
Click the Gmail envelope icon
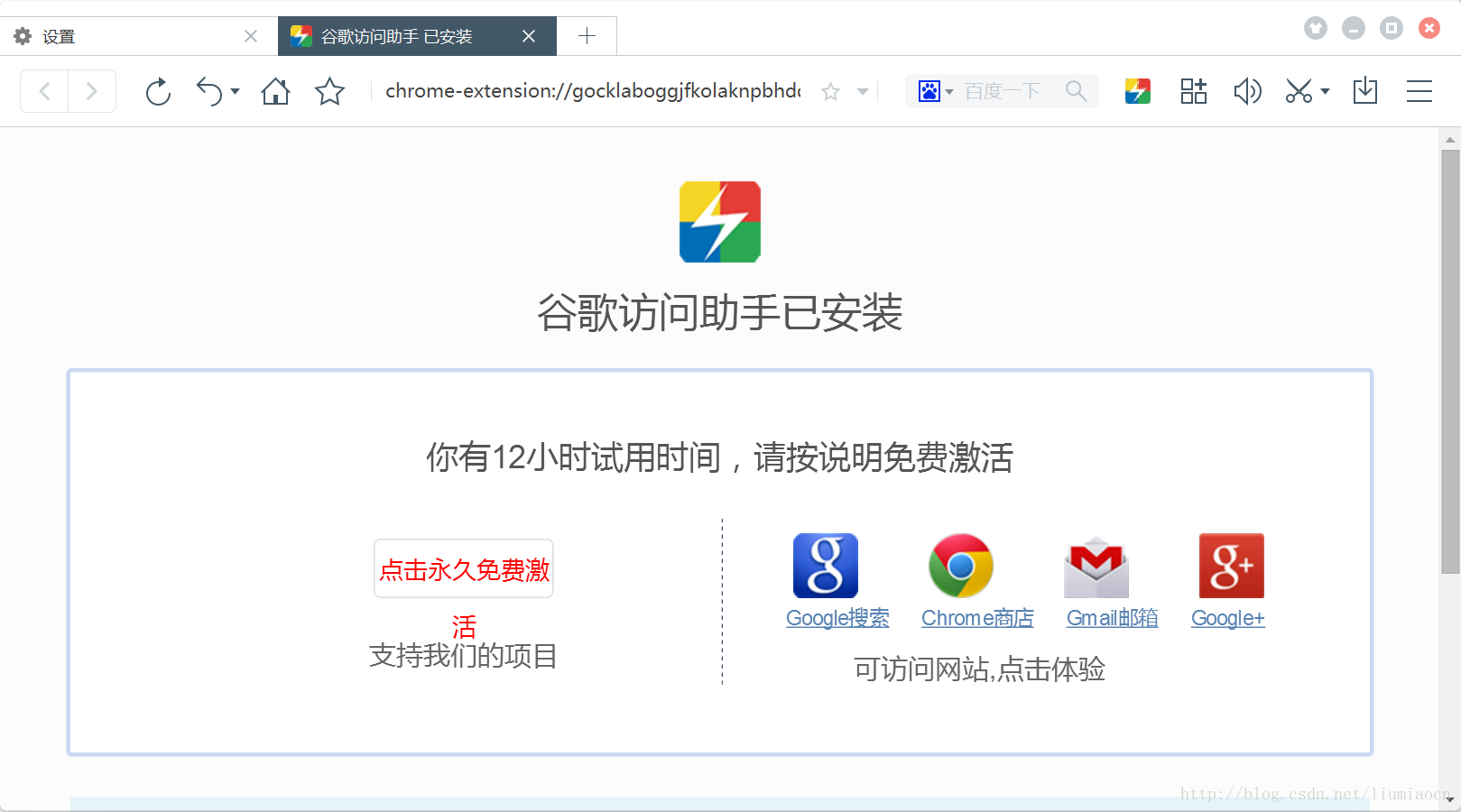(x=1096, y=567)
